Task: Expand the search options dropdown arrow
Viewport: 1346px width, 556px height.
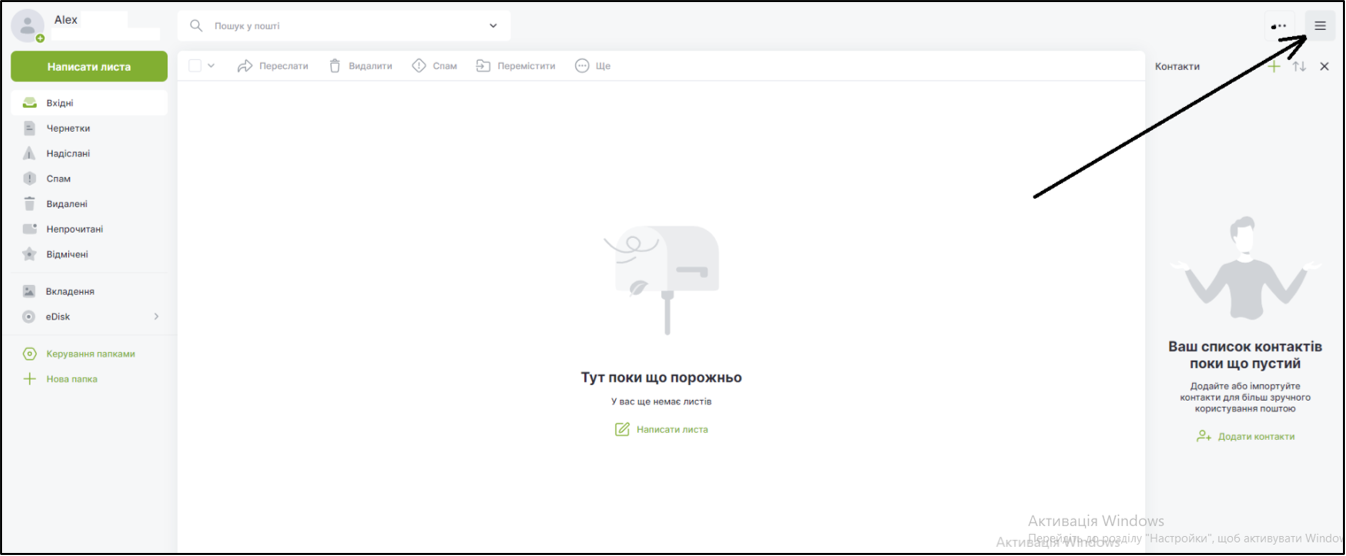Action: pyautogui.click(x=493, y=26)
